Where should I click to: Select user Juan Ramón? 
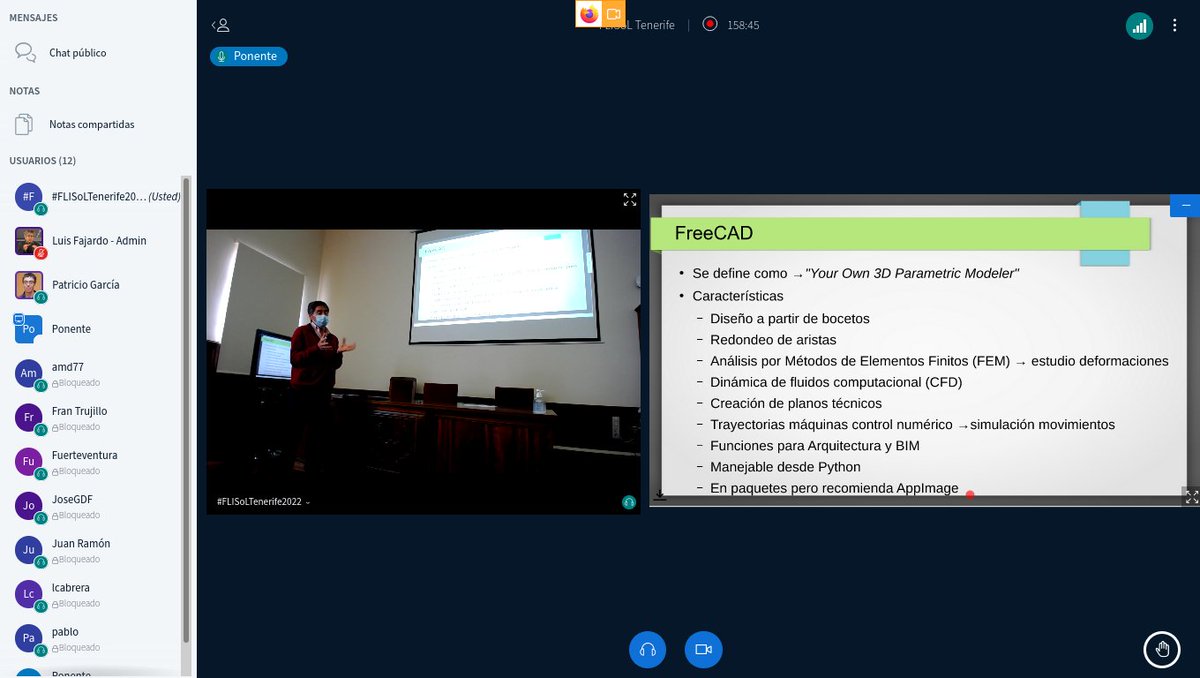click(x=95, y=550)
